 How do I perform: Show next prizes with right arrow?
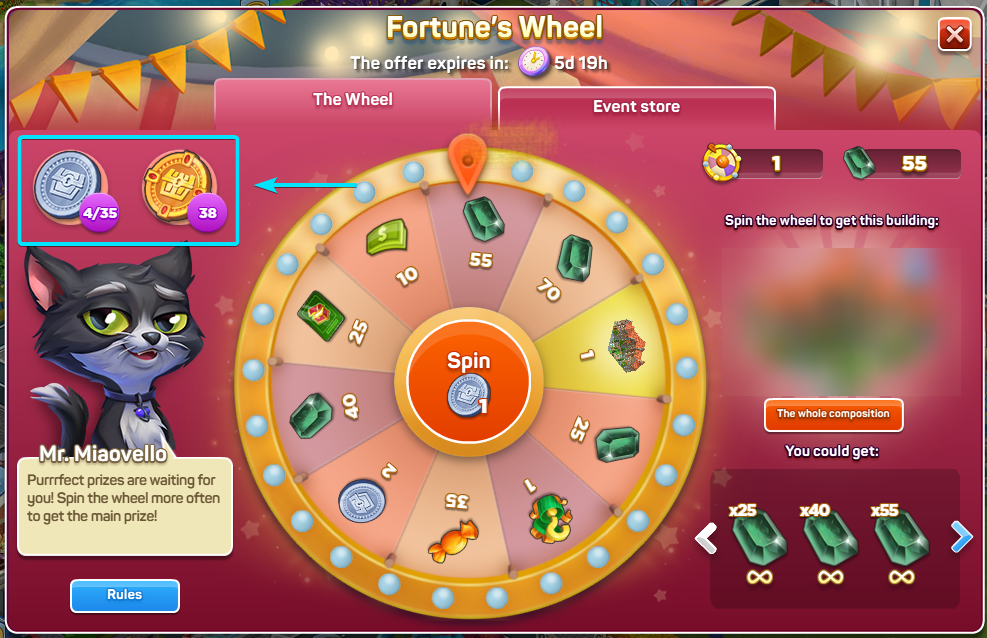pyautogui.click(x=961, y=537)
